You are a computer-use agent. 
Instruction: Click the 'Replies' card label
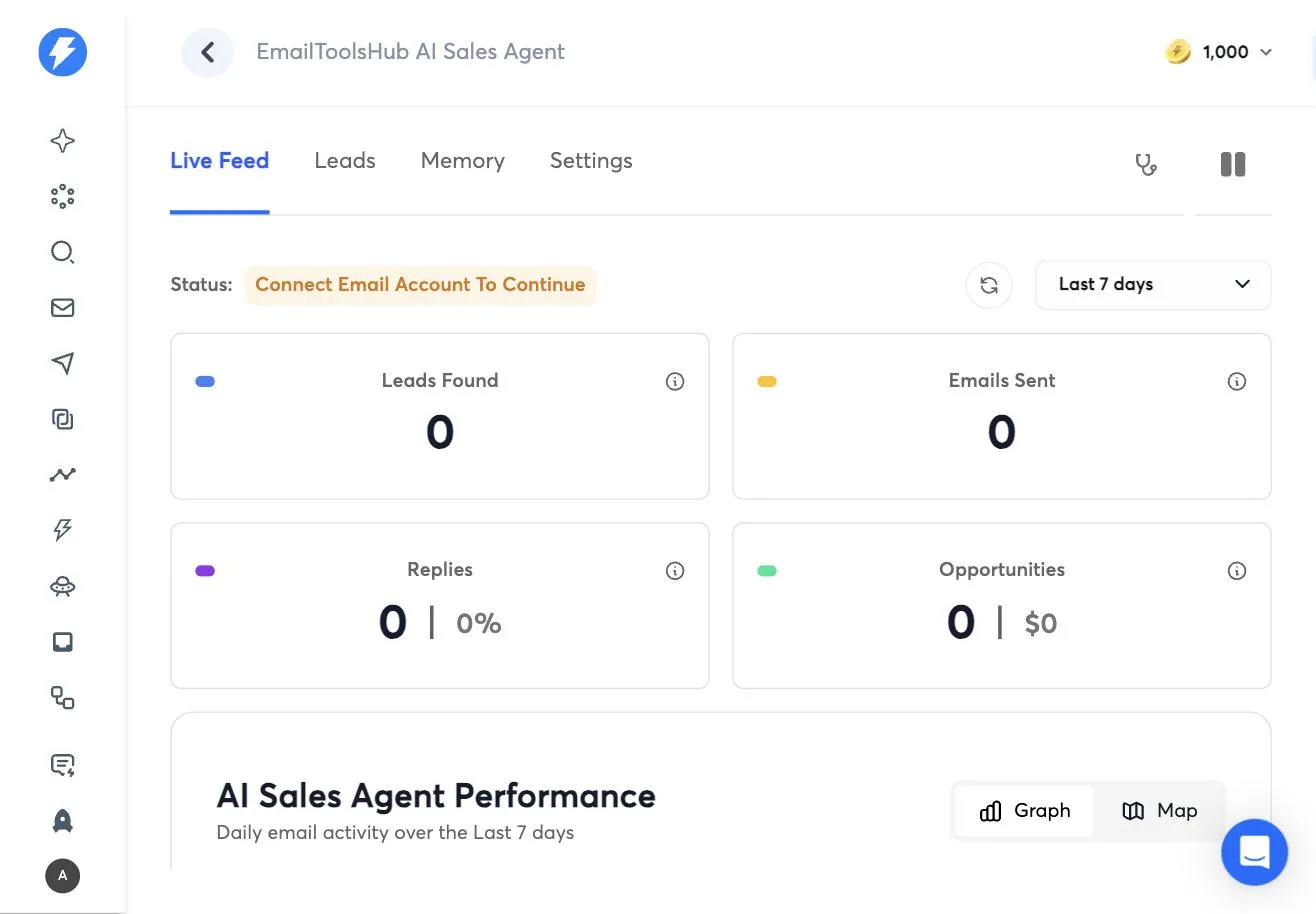440,569
